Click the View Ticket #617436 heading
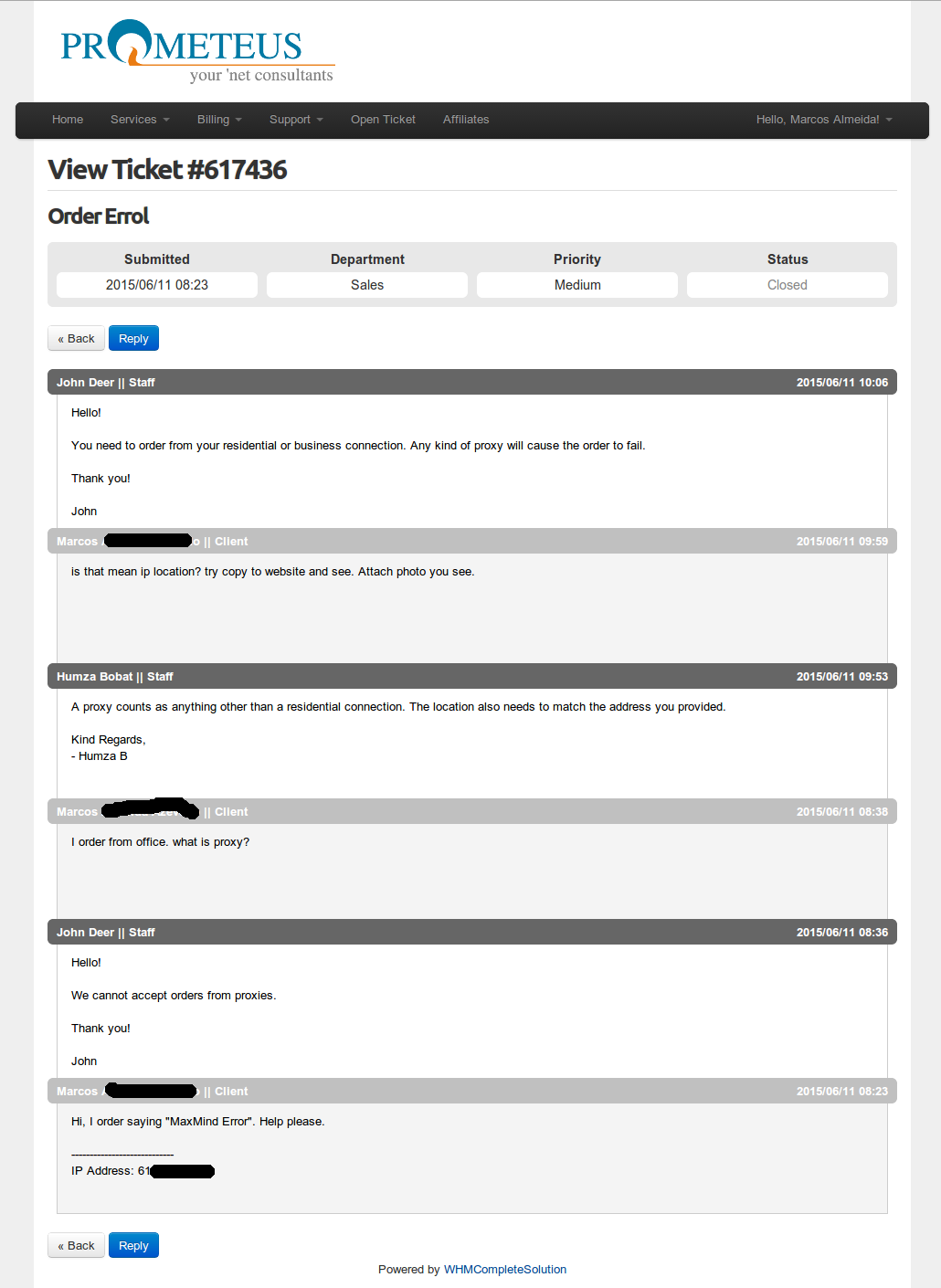The height and width of the screenshot is (1288, 941). 167,169
